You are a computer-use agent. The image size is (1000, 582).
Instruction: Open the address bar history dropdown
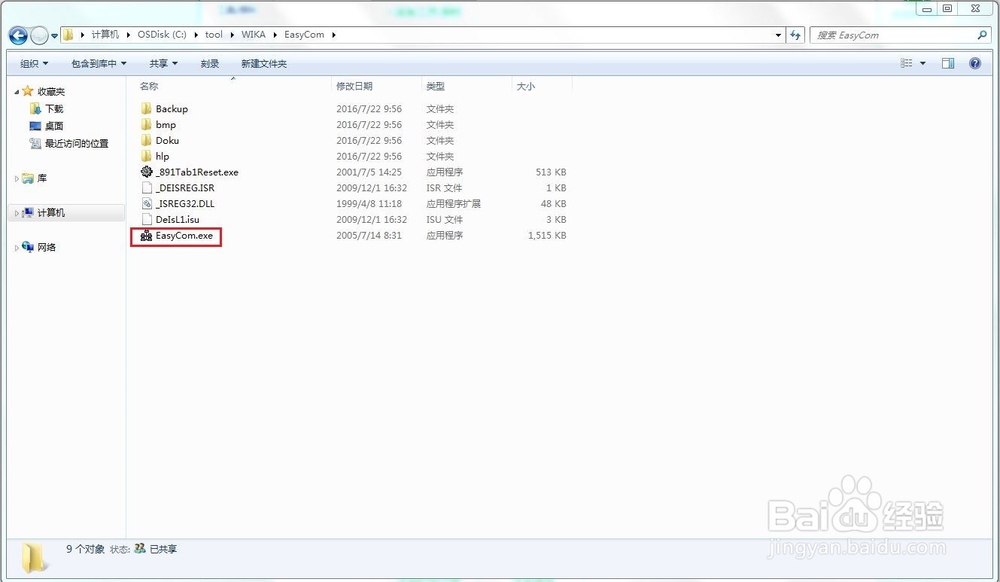point(778,35)
